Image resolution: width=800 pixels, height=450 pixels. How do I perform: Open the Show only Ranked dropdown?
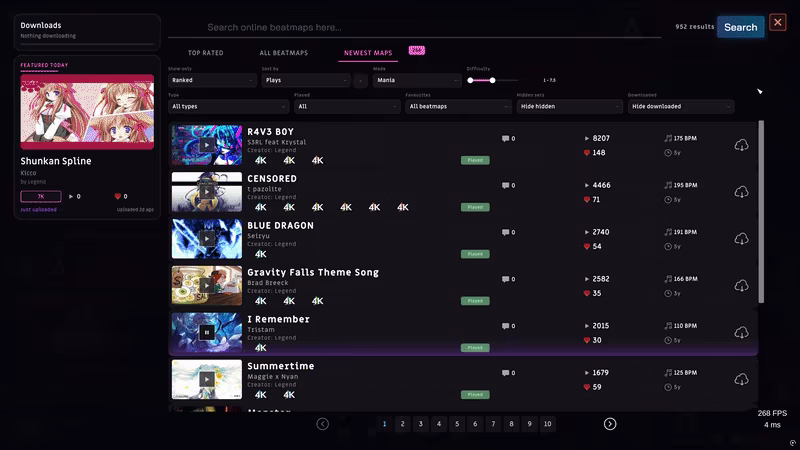pyautogui.click(x=212, y=80)
